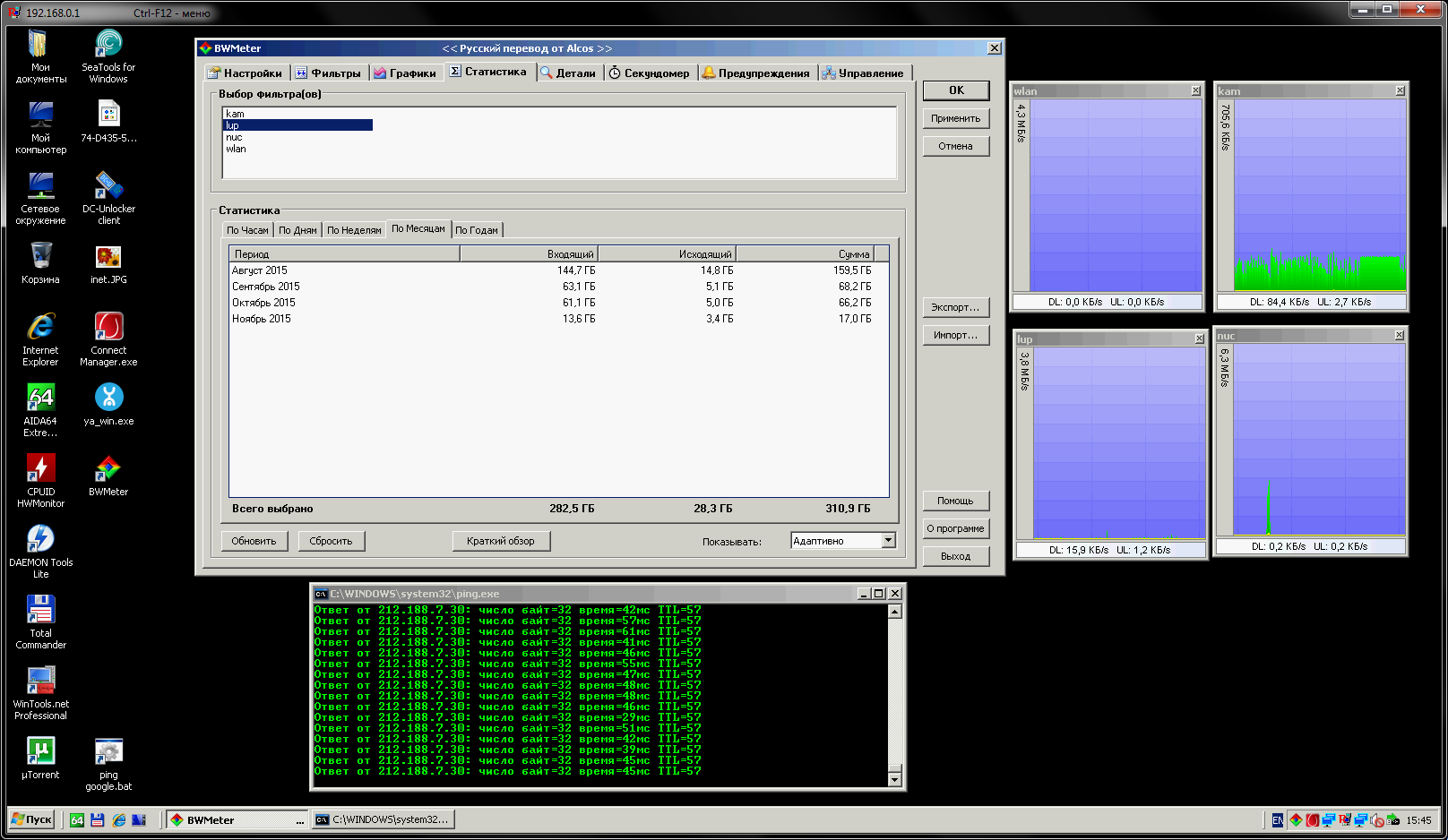1448x840 pixels.
Task: Click scroll down arrow in ping.exe window
Action: pos(894,778)
